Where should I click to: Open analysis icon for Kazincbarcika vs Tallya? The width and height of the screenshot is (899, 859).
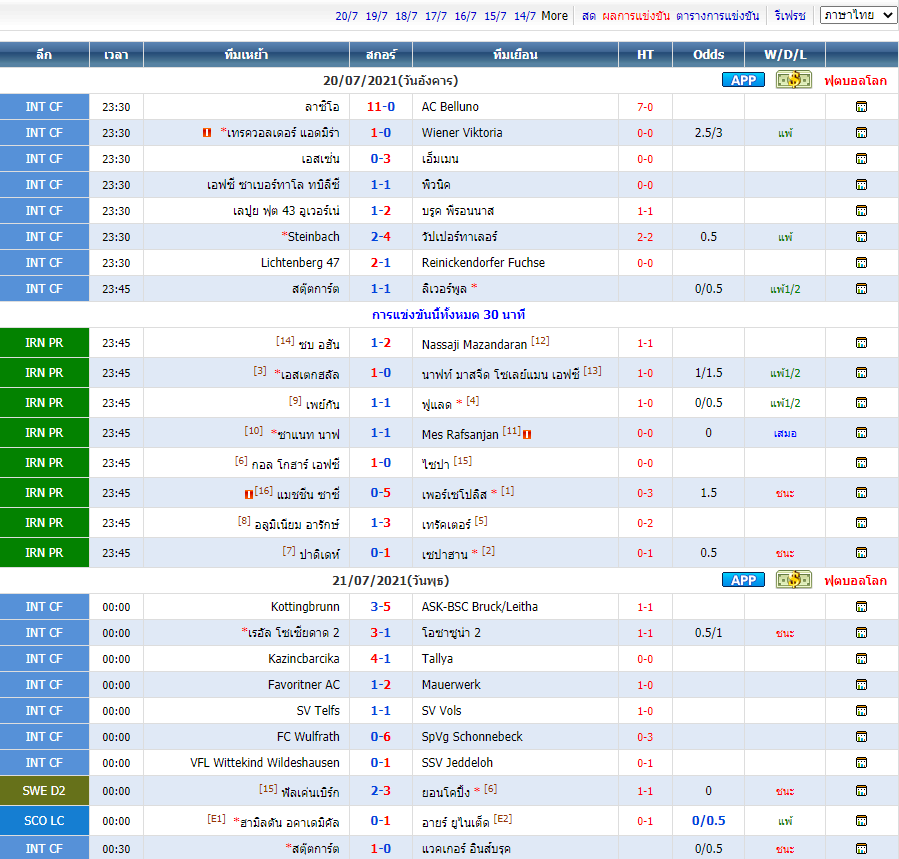coord(861,659)
